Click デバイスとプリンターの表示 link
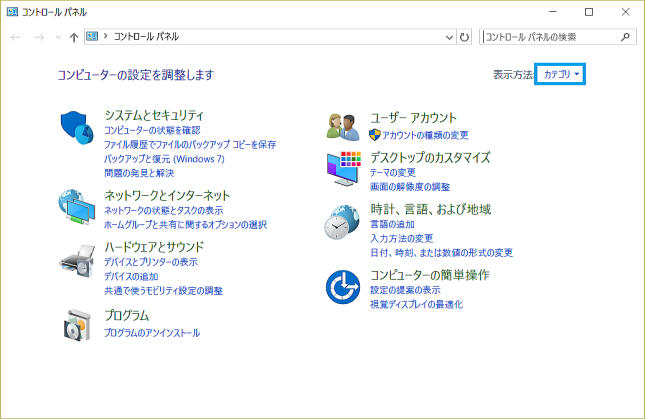The image size is (645, 419). point(151,262)
